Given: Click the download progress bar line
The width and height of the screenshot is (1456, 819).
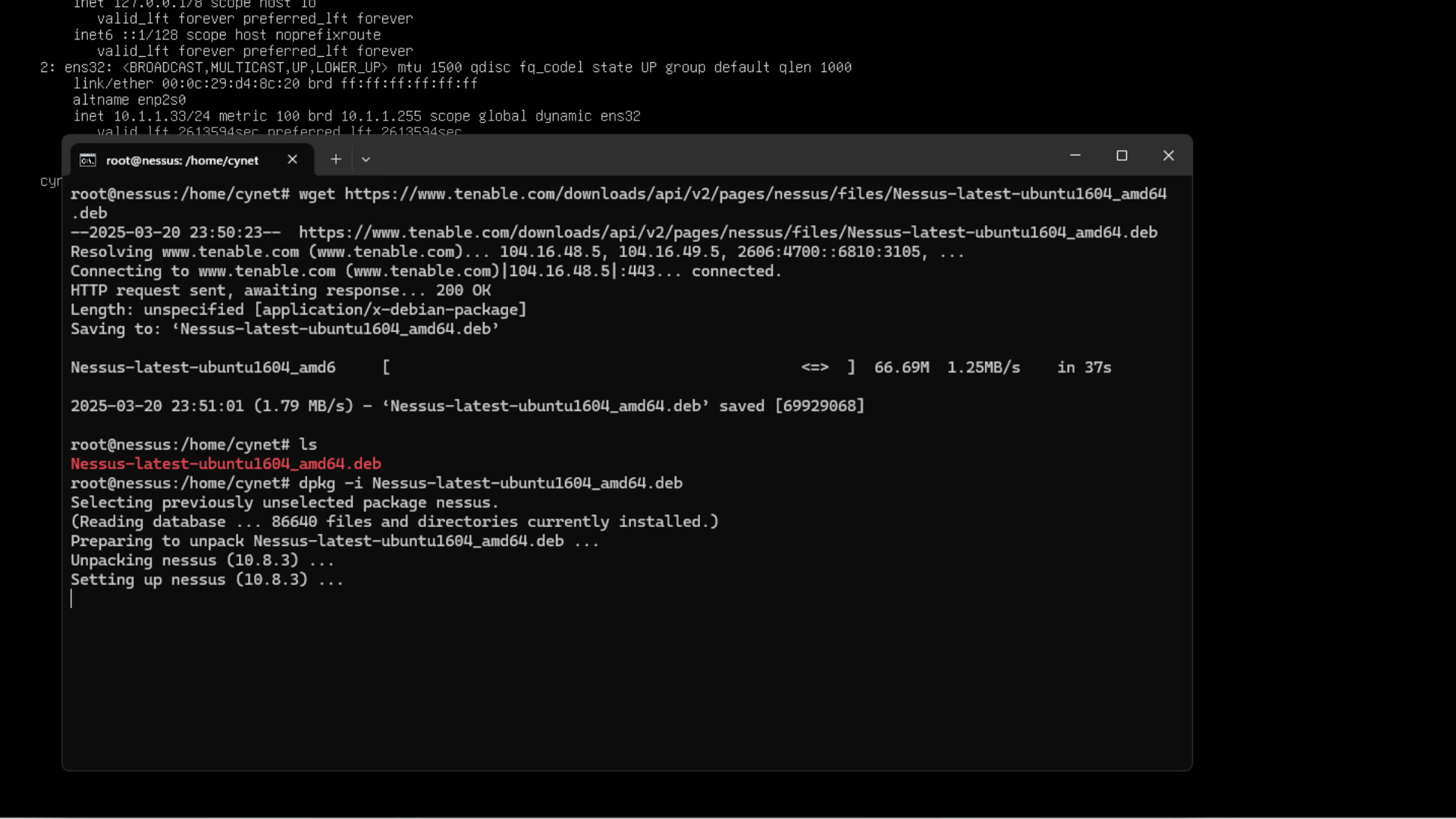Looking at the screenshot, I should [x=591, y=368].
